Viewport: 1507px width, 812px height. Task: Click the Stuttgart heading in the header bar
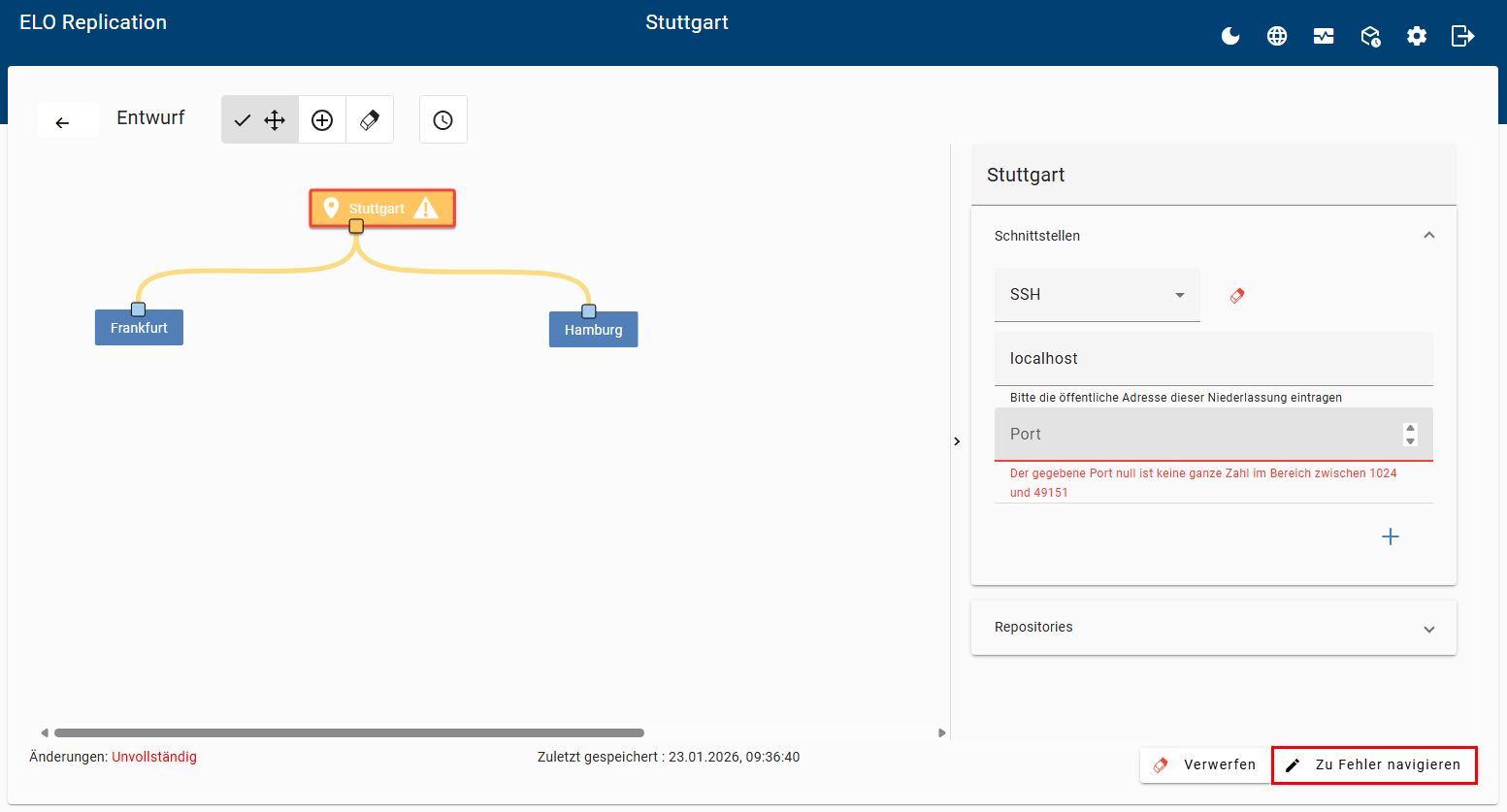tap(687, 22)
